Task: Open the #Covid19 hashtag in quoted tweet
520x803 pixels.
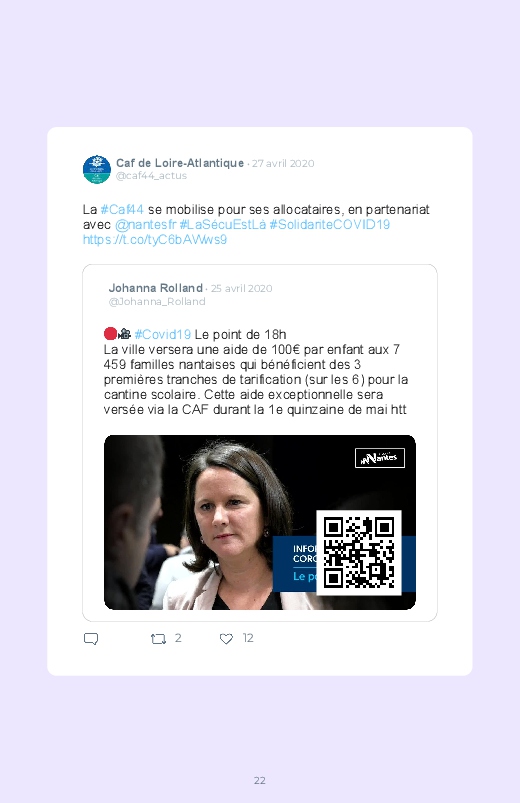Action: 163,334
